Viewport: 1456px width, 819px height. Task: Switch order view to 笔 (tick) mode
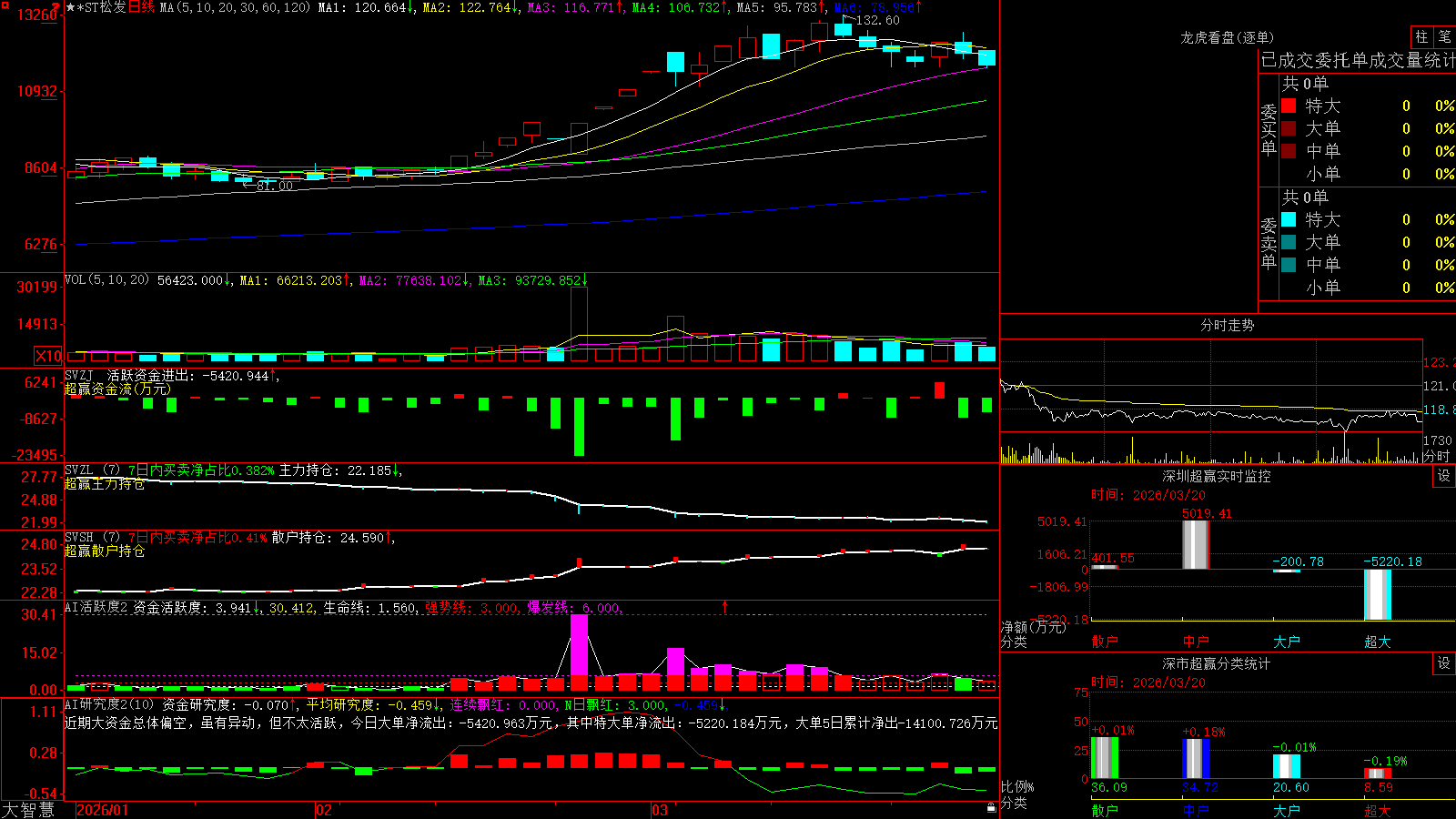[1444, 36]
